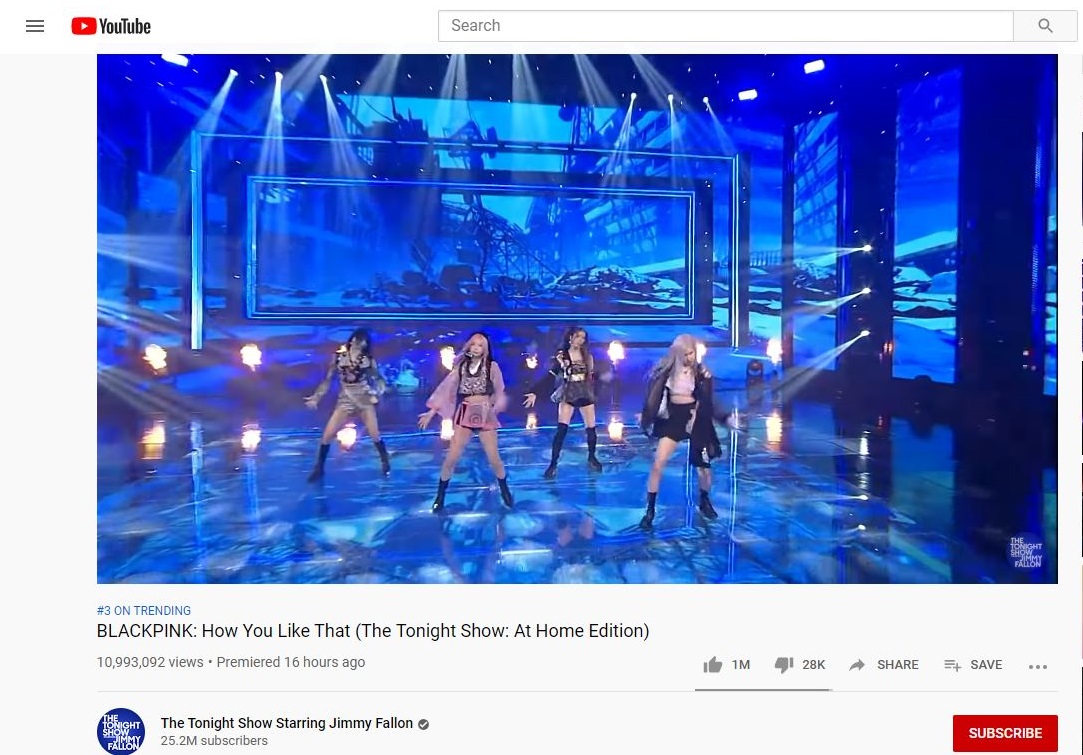Click the search magnifier button
This screenshot has height=755, width=1083.
point(1045,26)
